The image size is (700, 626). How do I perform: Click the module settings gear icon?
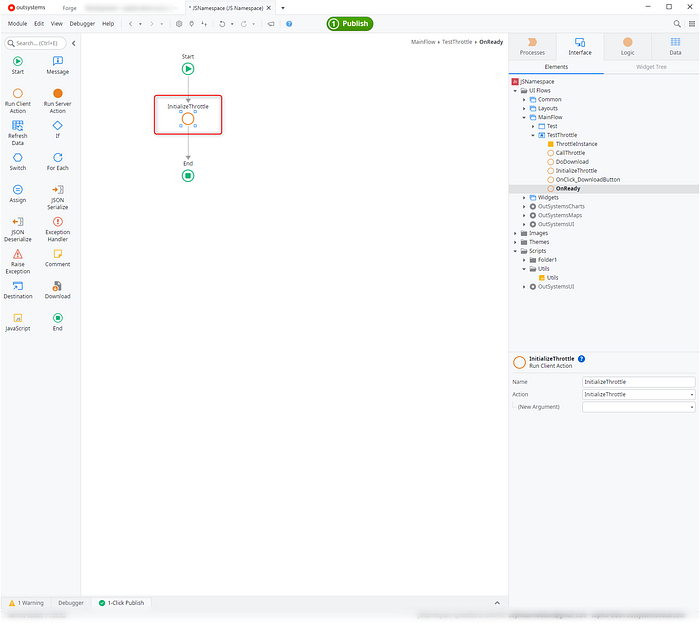click(179, 23)
